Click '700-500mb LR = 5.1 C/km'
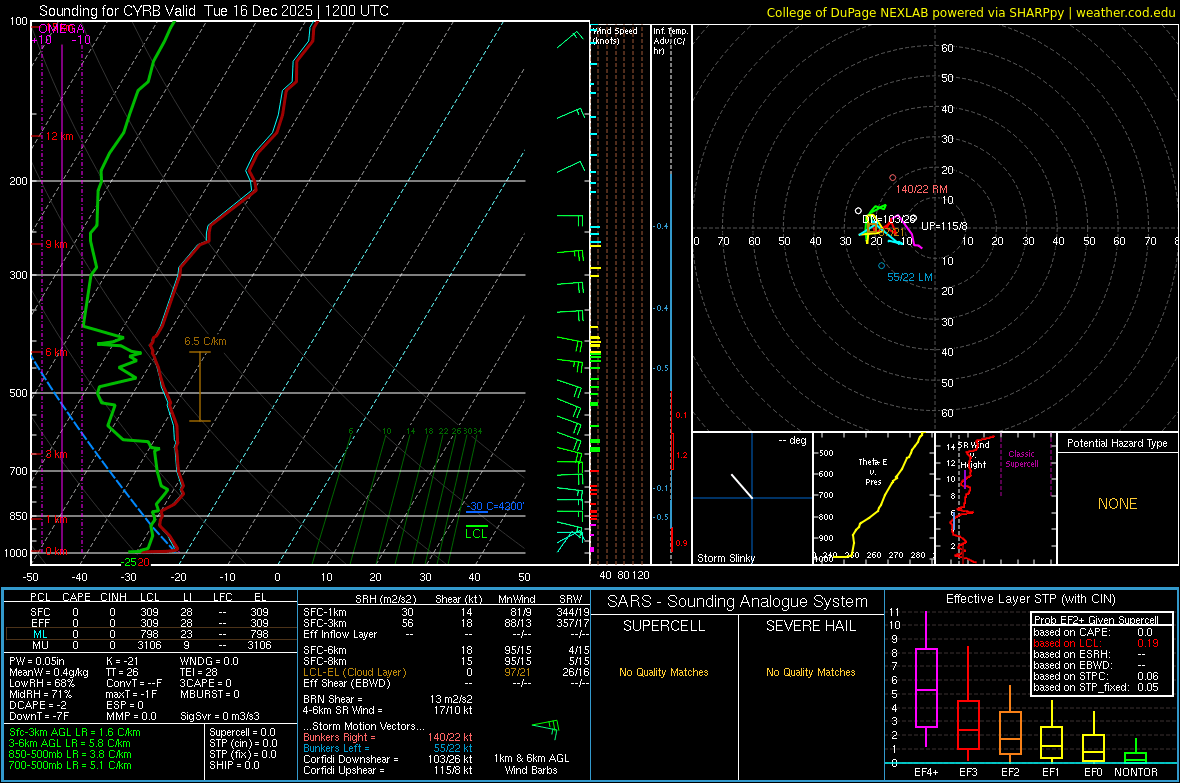This screenshot has width=1180, height=783. click(70, 765)
